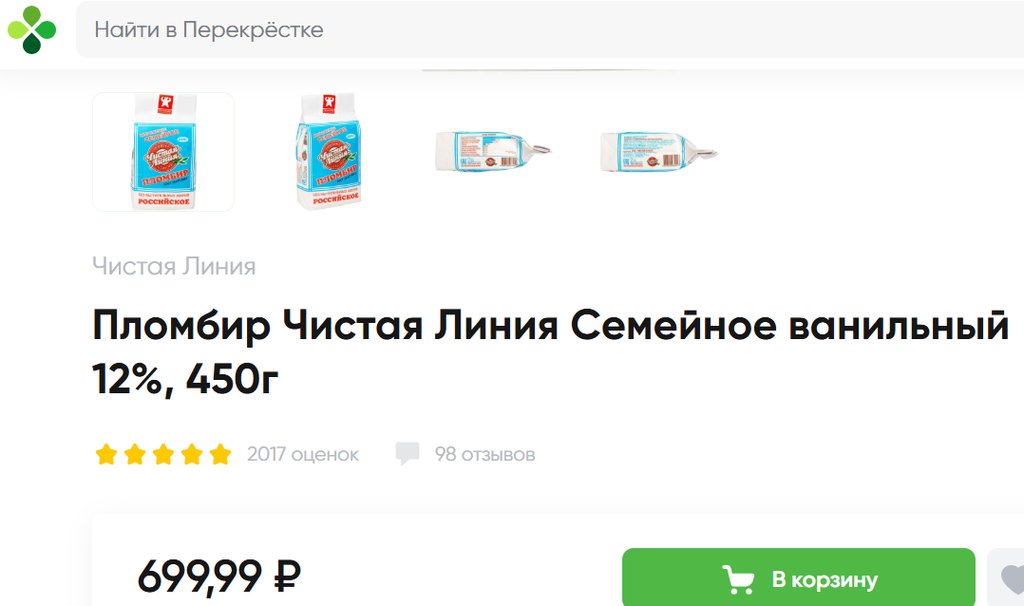The image size is (1024, 606).
Task: Click the second rating star
Action: 135,454
